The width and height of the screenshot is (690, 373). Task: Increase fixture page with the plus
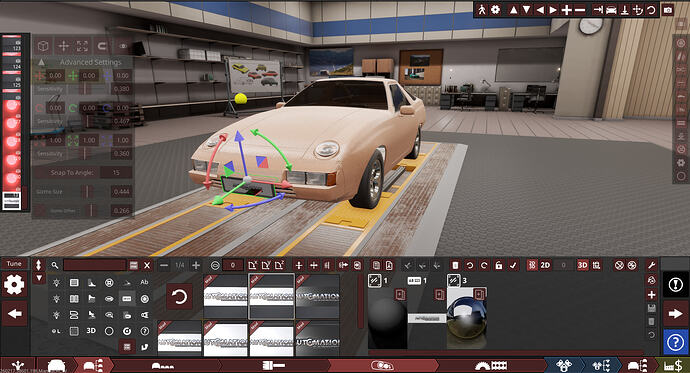pos(196,265)
